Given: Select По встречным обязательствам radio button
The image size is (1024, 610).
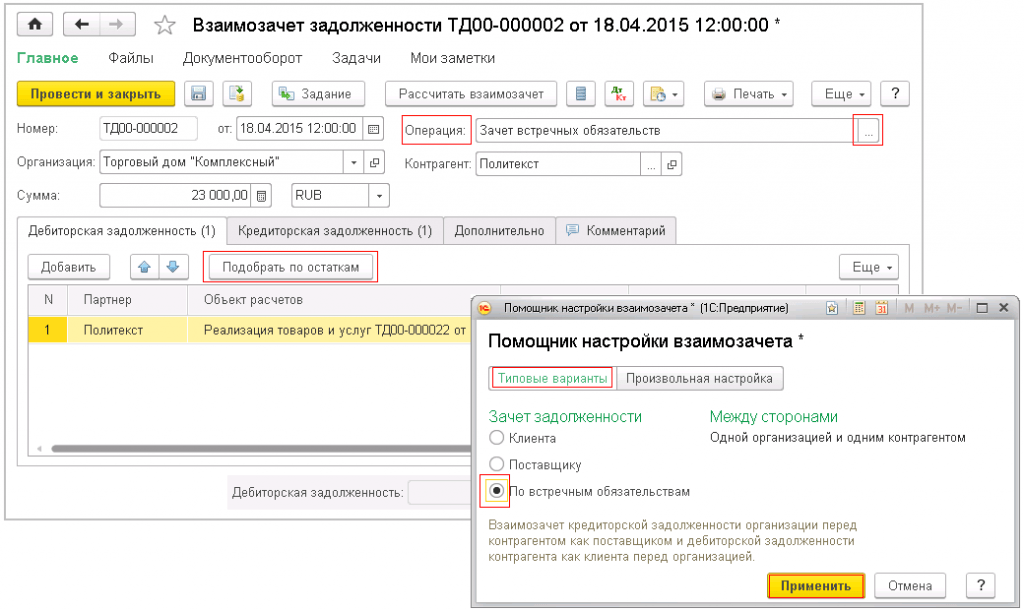Looking at the screenshot, I should (x=496, y=491).
